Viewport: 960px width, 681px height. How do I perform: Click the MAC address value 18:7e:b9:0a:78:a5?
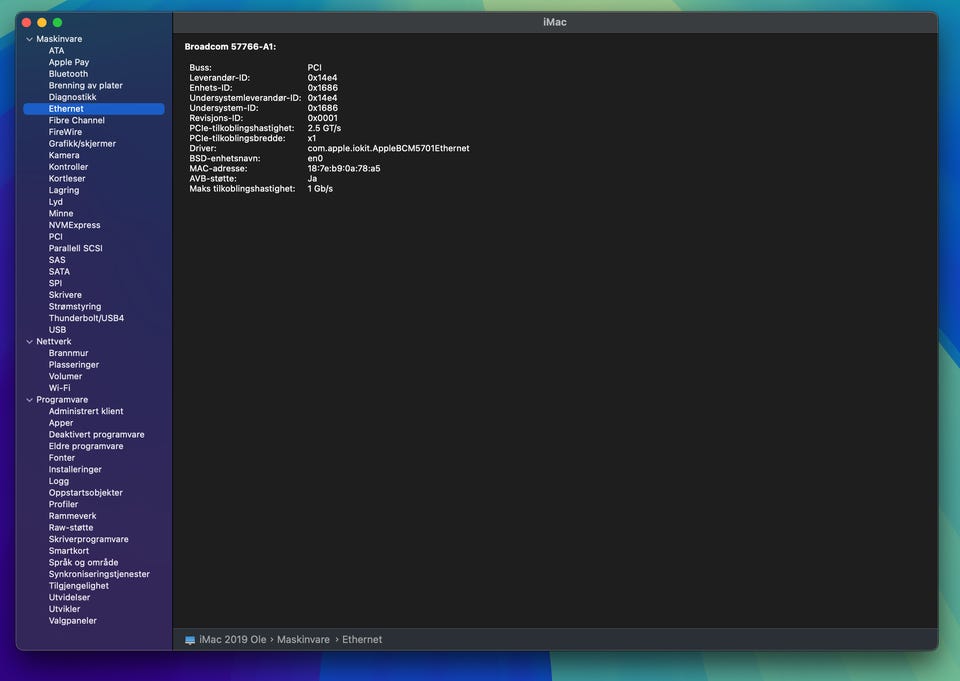pyautogui.click(x=343, y=168)
